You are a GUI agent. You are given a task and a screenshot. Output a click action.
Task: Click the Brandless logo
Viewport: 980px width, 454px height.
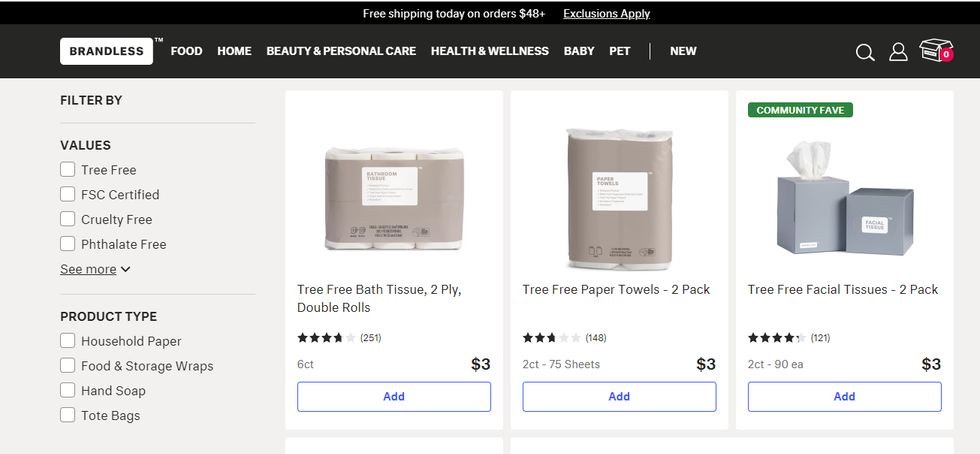click(106, 51)
